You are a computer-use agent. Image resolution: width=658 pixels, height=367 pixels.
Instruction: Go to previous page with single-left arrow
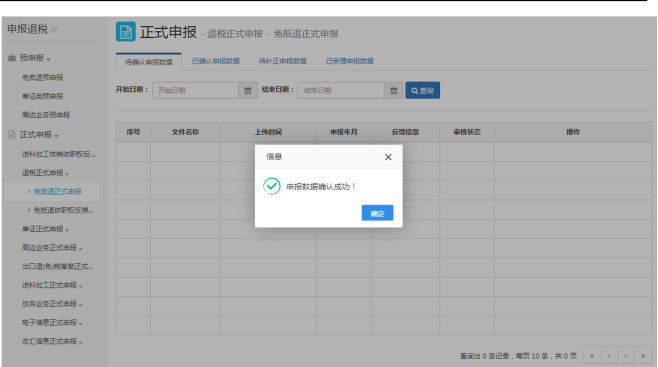tap(609, 356)
